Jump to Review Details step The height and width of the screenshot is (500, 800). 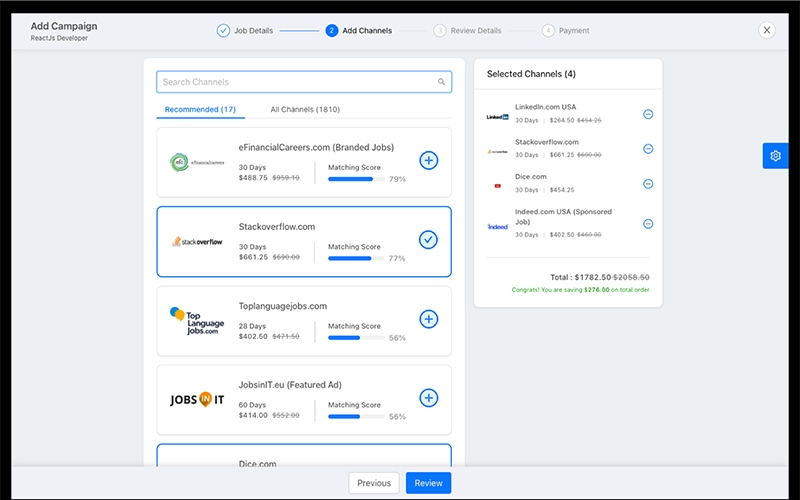(x=468, y=30)
